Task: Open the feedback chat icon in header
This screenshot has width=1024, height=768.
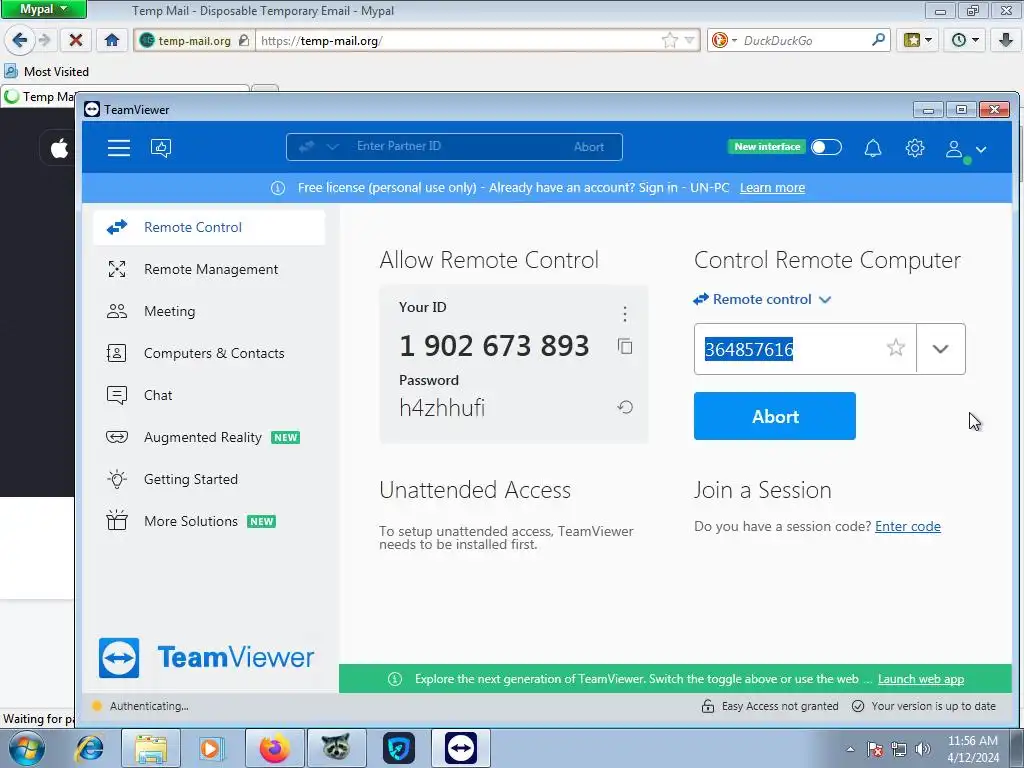Action: point(161,148)
